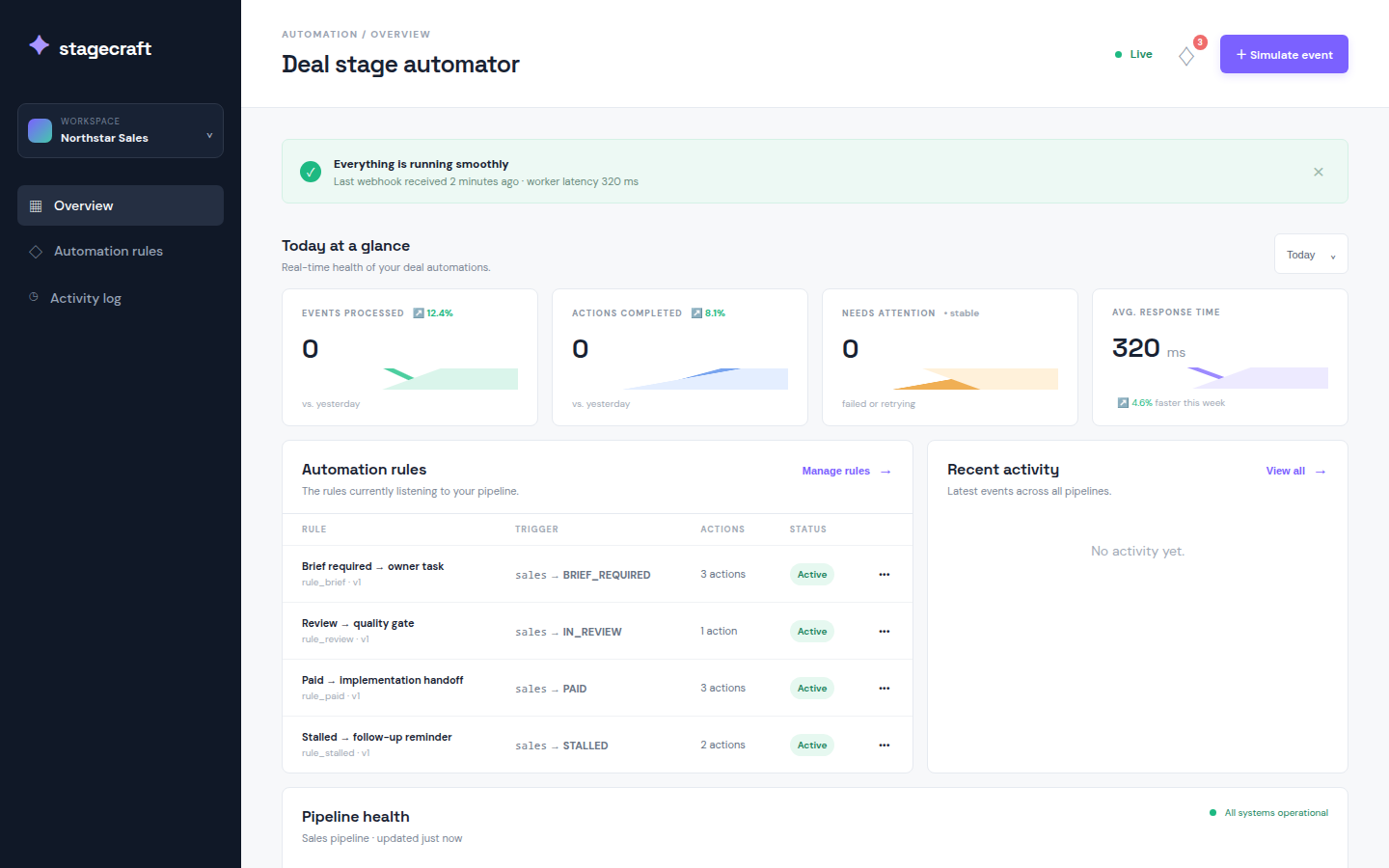The height and width of the screenshot is (868, 1389).
Task: Click the STATUS column header
Action: [808, 529]
